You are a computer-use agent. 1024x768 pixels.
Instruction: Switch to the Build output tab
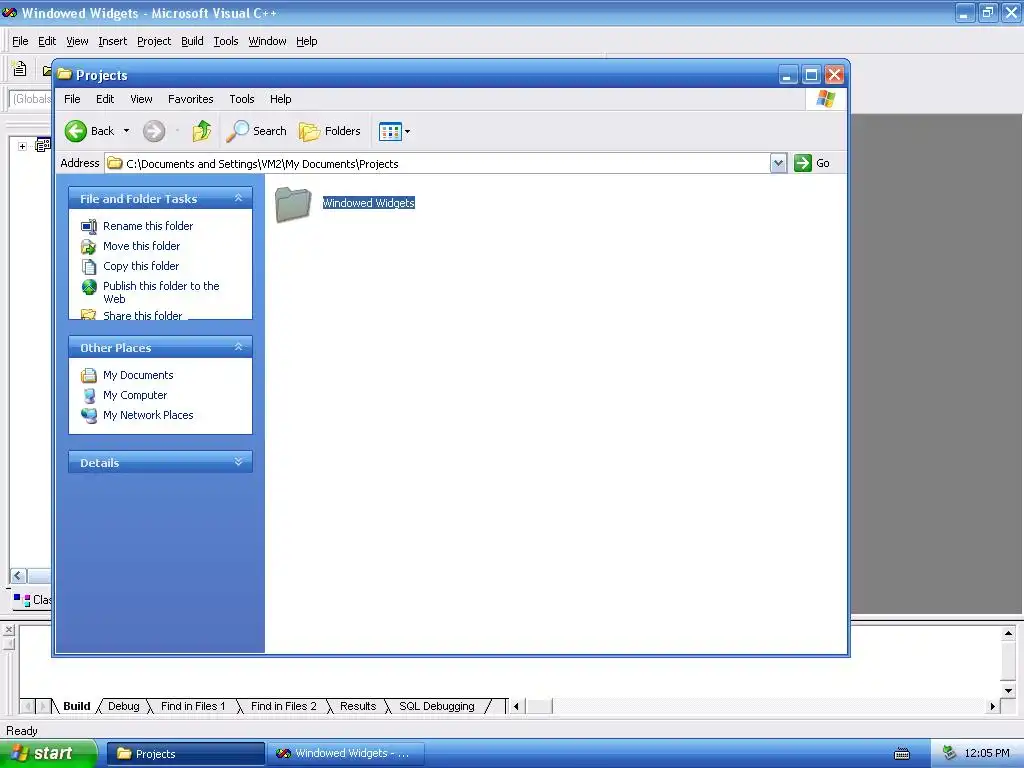pos(76,706)
